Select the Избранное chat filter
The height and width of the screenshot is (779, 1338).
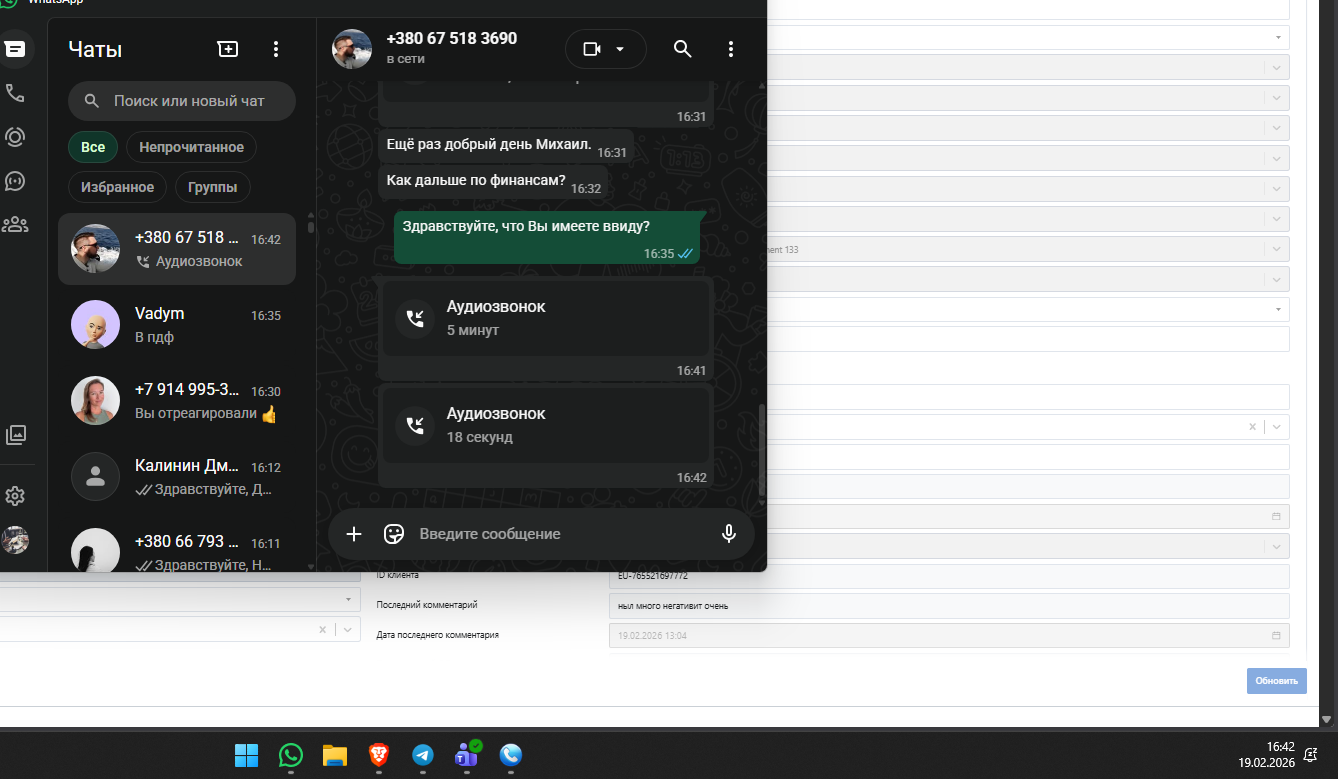point(117,187)
